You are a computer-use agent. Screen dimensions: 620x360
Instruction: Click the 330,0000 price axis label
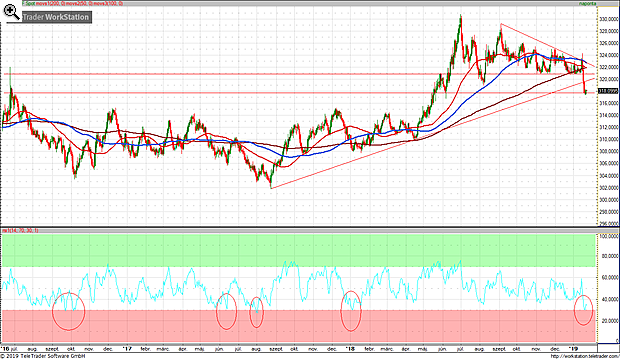609,19
